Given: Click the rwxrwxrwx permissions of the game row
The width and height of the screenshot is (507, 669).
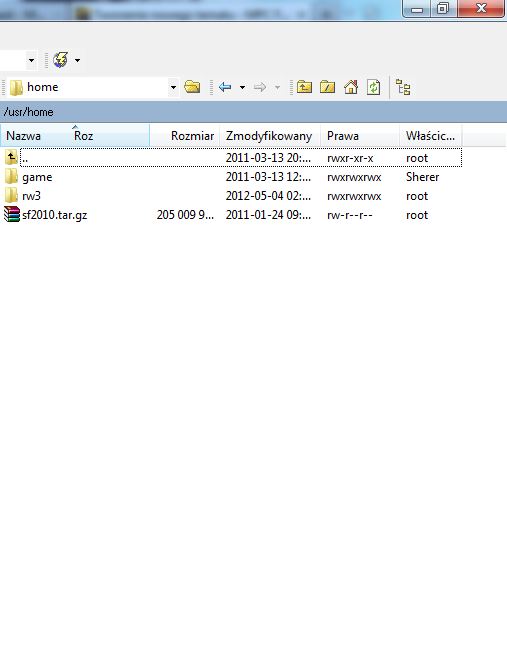Looking at the screenshot, I should 354,177.
